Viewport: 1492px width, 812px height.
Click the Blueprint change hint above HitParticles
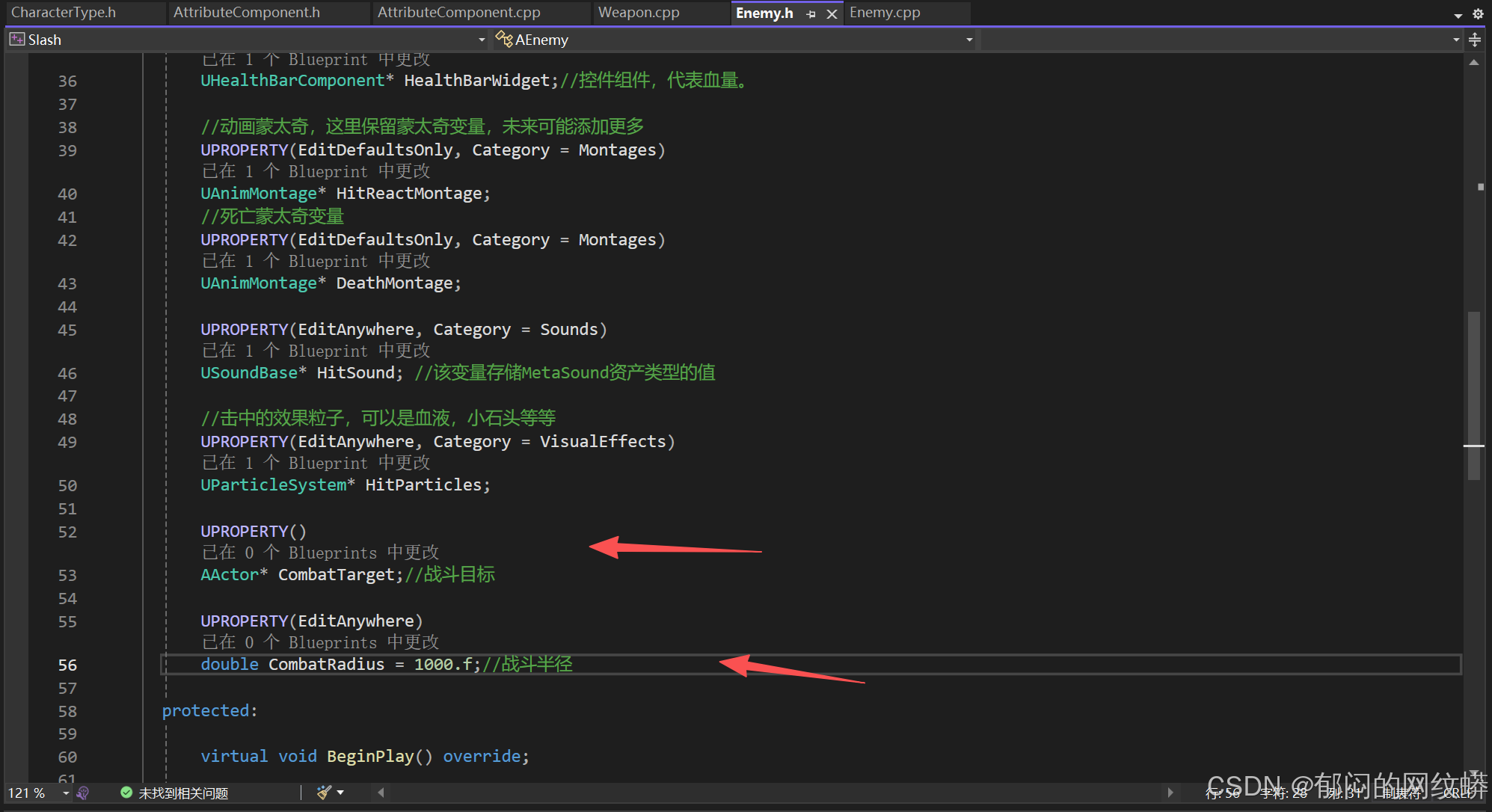316,463
